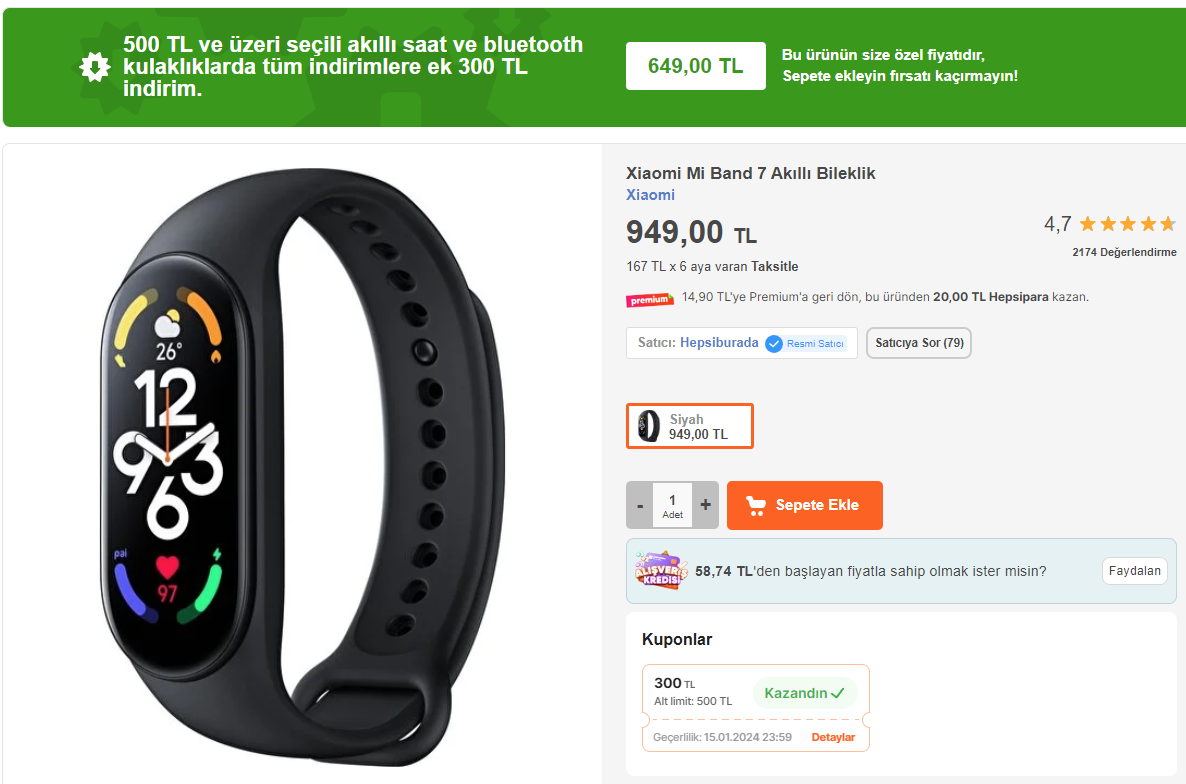Open the Hepsiburada seller link
Image resolution: width=1186 pixels, height=784 pixels.
pyautogui.click(x=719, y=342)
